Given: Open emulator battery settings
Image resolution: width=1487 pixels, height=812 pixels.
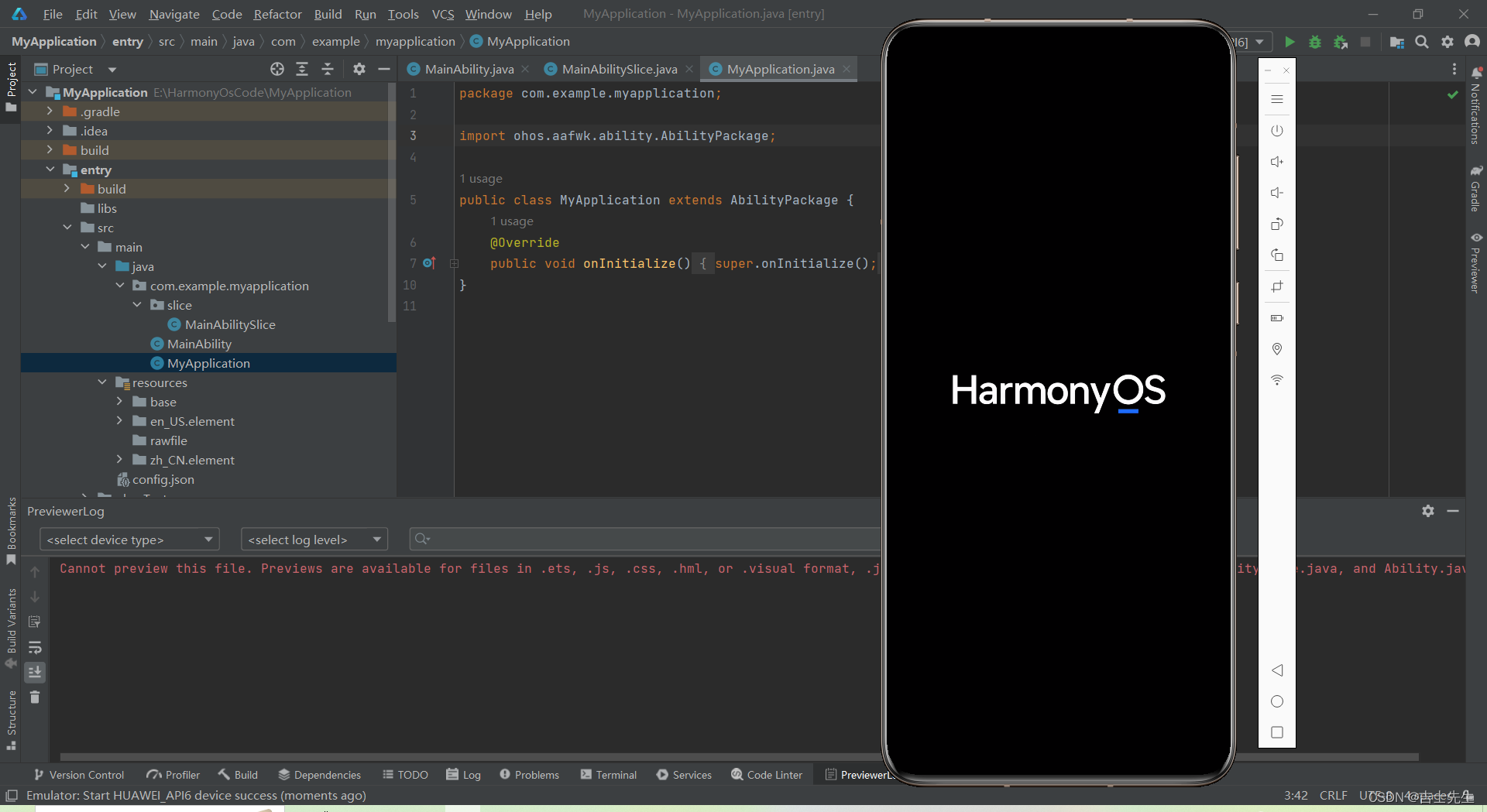Looking at the screenshot, I should [1277, 318].
